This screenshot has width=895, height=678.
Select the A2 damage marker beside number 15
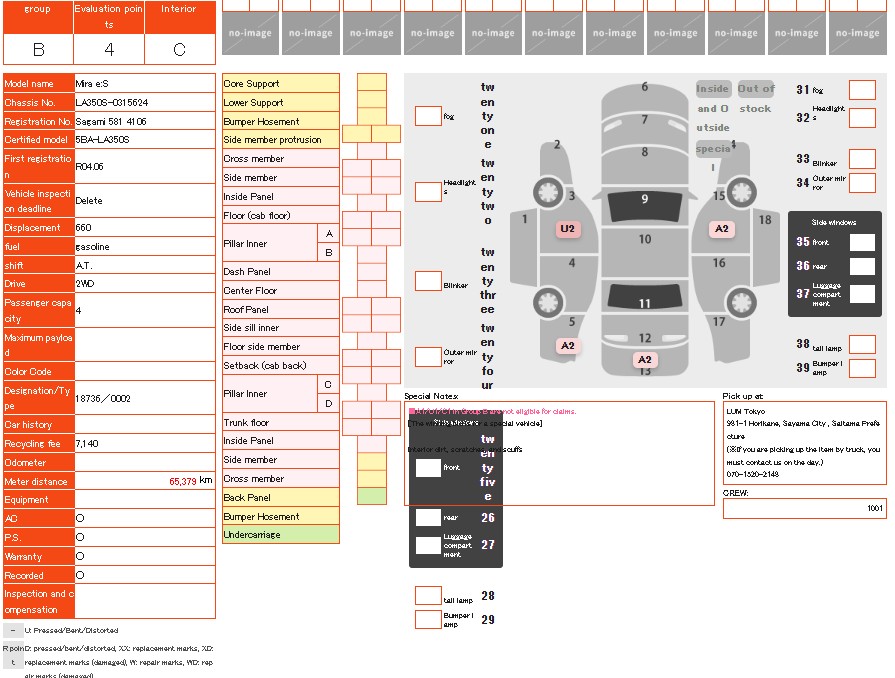tap(721, 229)
